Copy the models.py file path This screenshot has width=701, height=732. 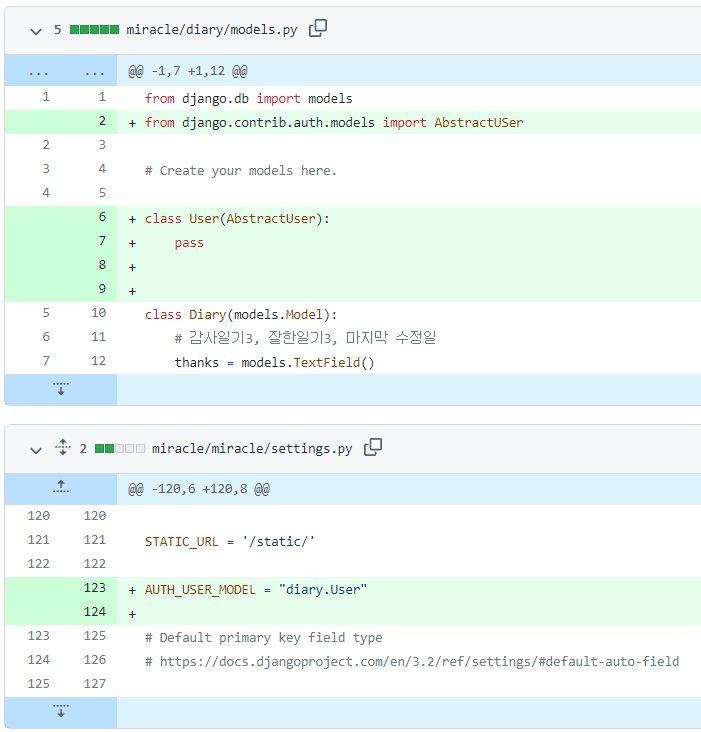[318, 28]
